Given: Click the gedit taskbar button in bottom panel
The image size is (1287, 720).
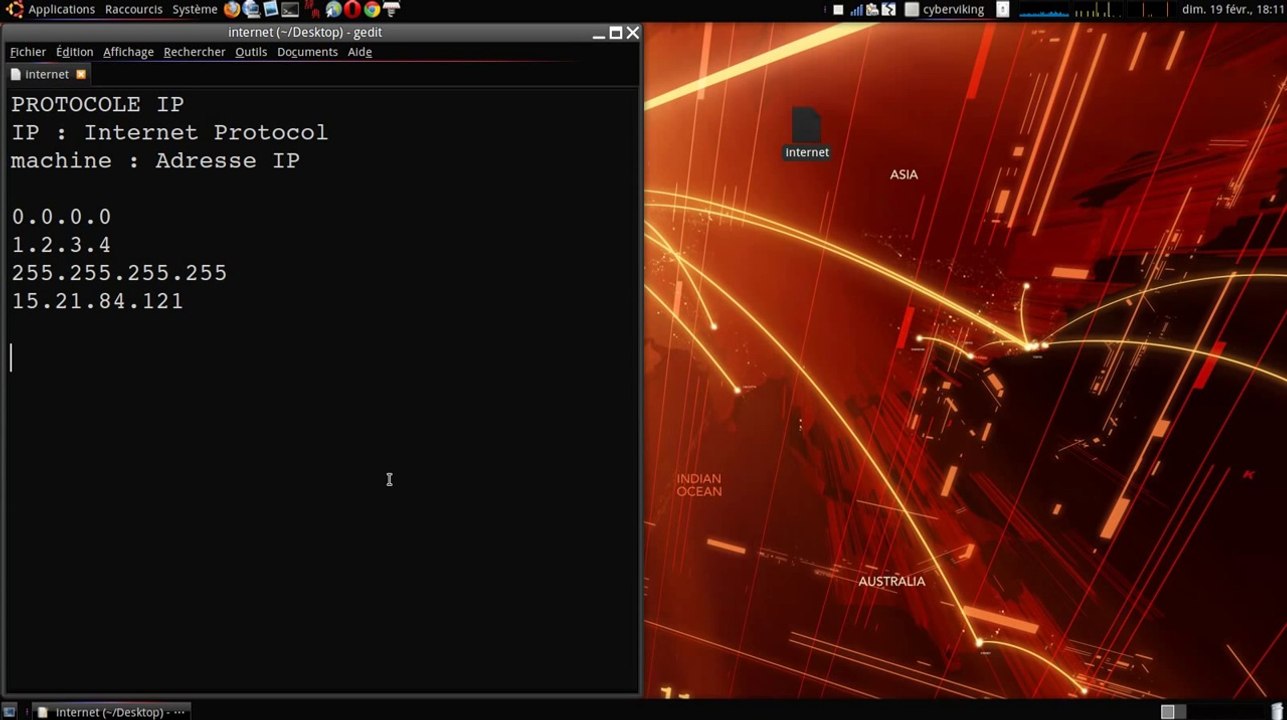Looking at the screenshot, I should pyautogui.click(x=110, y=712).
